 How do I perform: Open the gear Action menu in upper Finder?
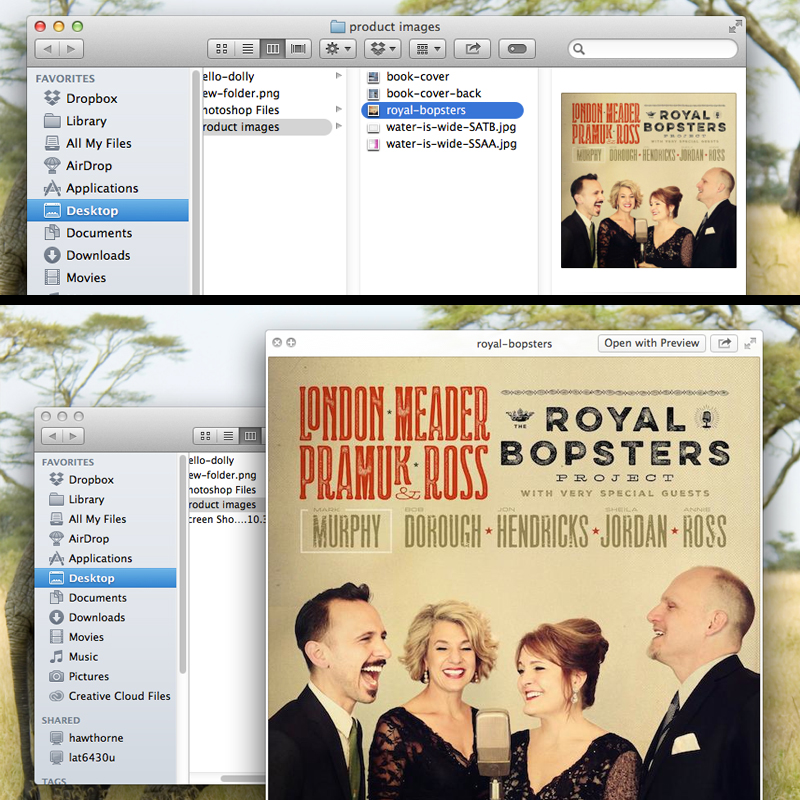(x=338, y=49)
